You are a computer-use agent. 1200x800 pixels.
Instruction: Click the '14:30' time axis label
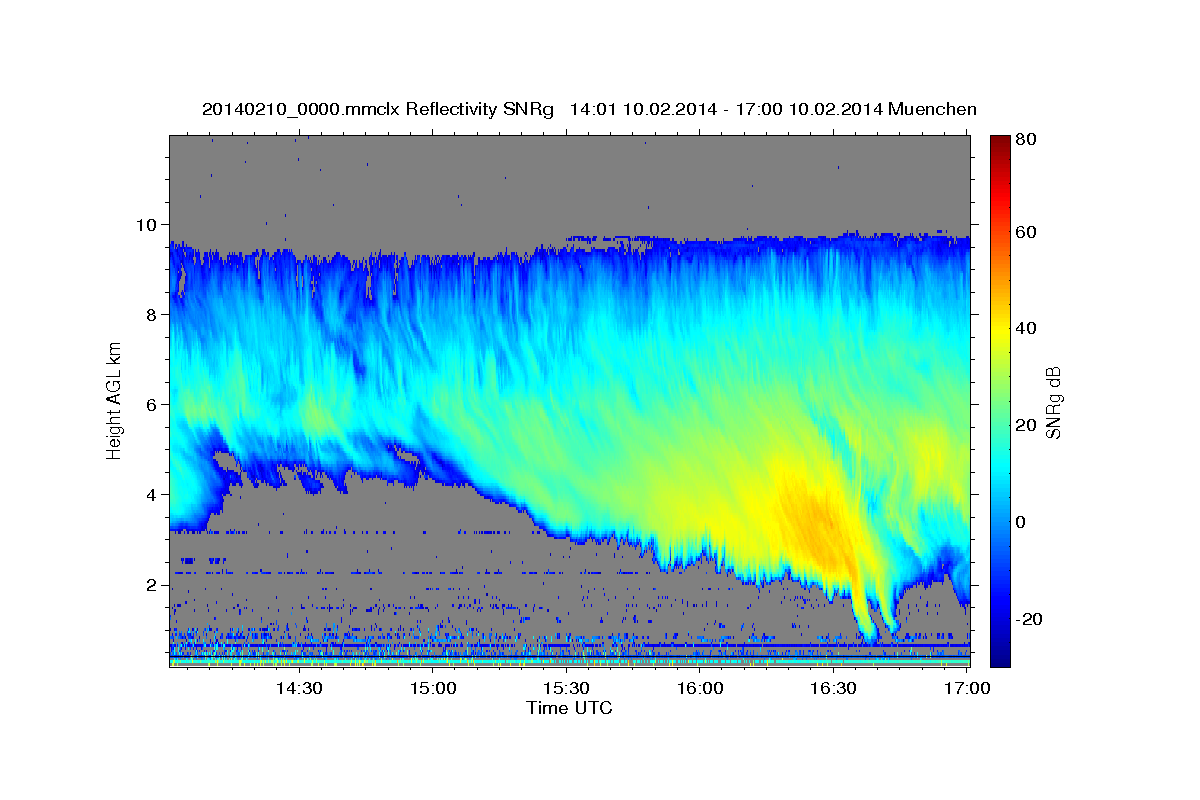click(x=298, y=688)
